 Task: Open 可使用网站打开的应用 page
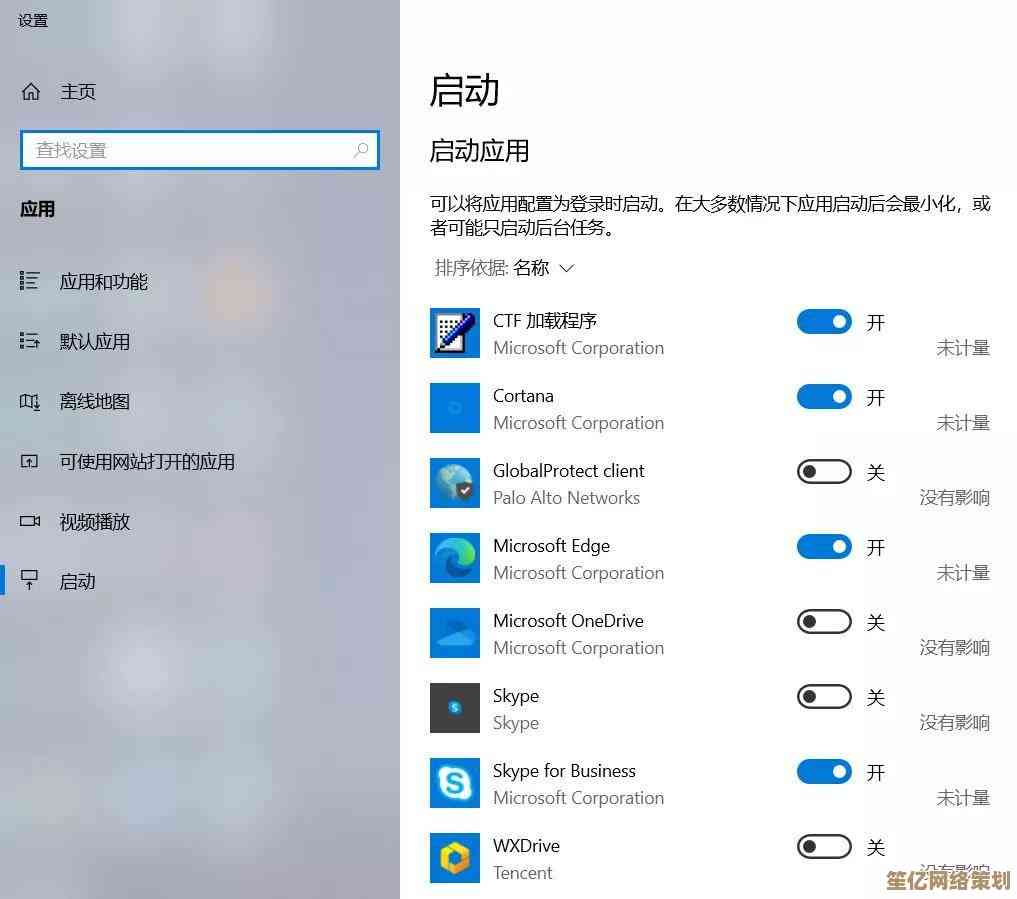click(146, 462)
